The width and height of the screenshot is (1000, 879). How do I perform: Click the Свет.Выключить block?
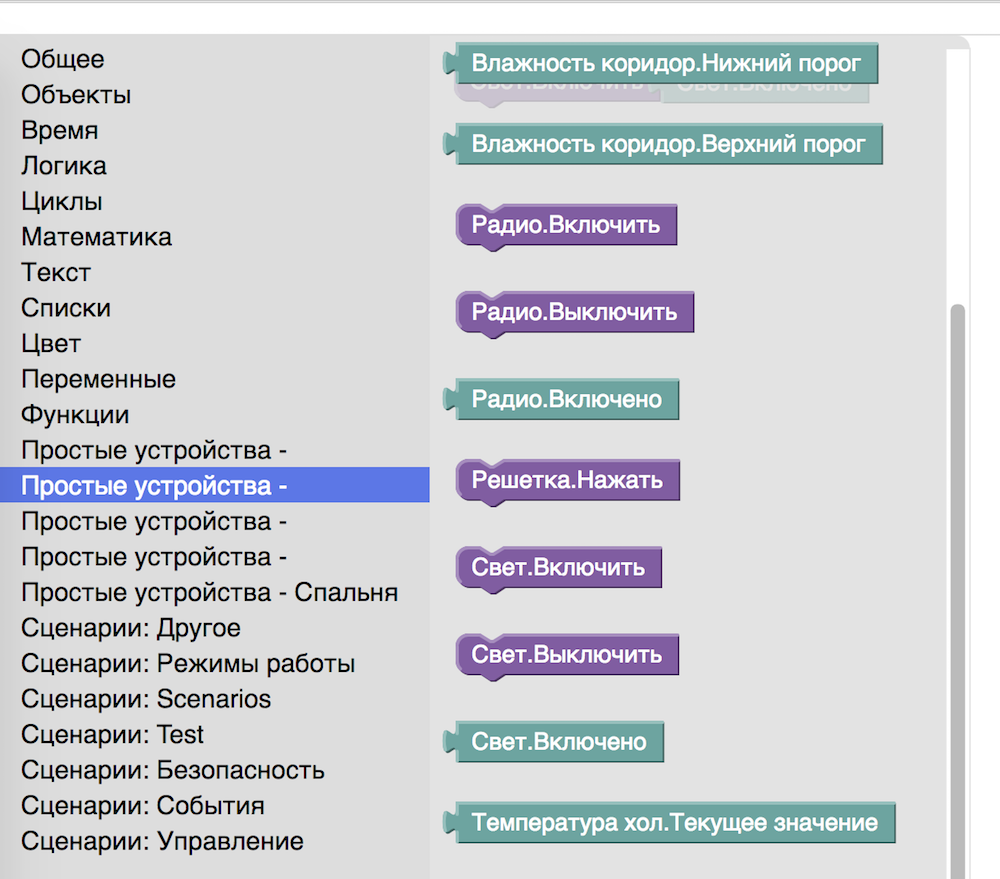point(567,655)
